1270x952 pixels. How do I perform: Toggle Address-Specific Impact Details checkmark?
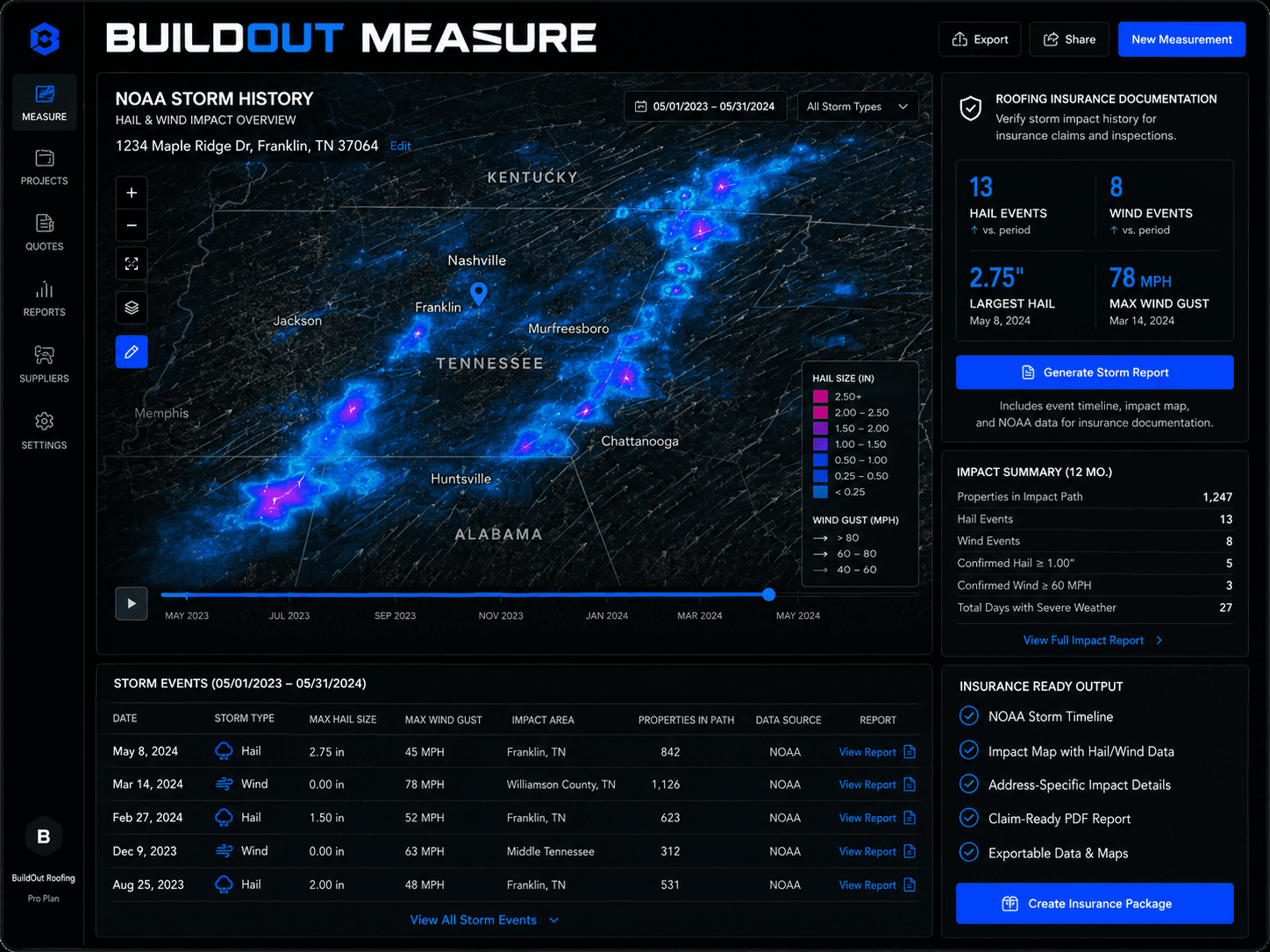pos(968,784)
